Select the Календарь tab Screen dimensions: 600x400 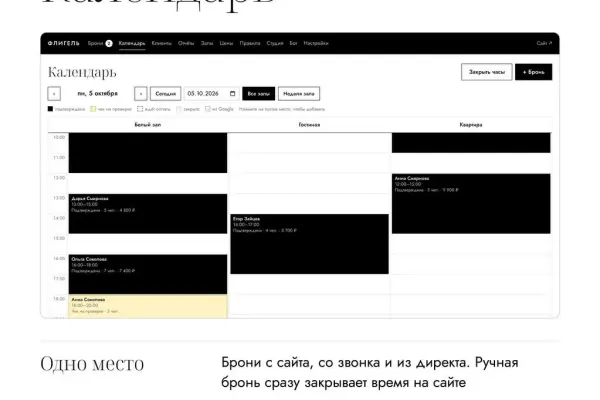tap(132, 43)
